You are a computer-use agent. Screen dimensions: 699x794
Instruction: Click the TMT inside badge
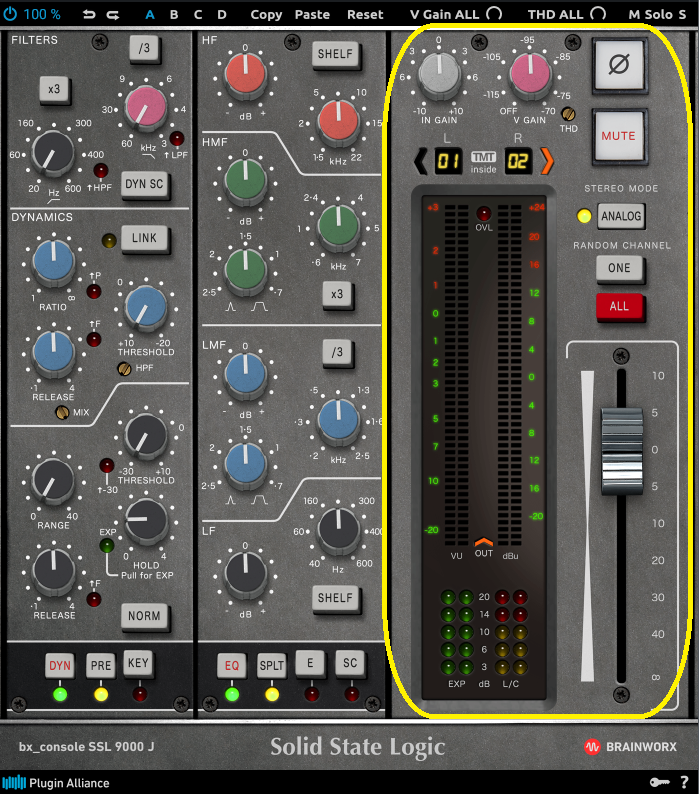[x=483, y=162]
